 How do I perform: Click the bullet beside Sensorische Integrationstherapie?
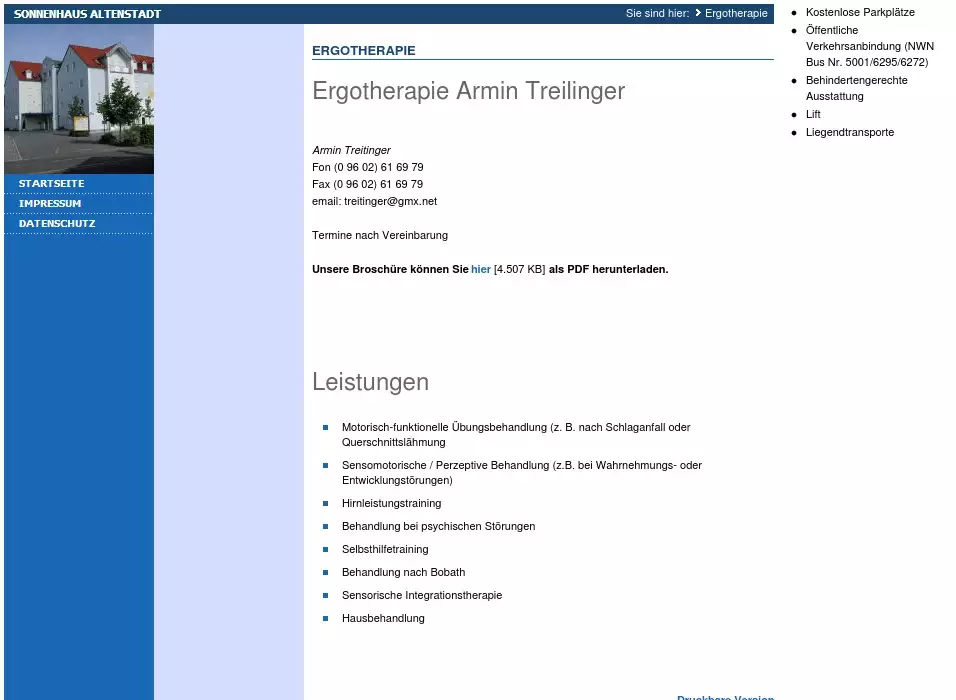click(325, 596)
